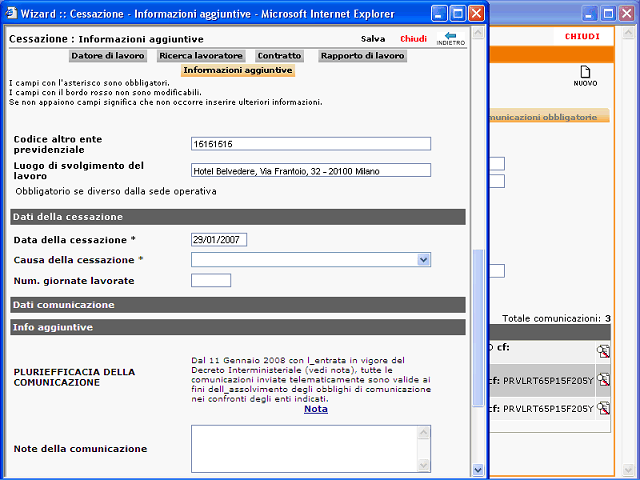Select the Rapporto di lavoro tab
640x480 pixels.
pyautogui.click(x=362, y=56)
